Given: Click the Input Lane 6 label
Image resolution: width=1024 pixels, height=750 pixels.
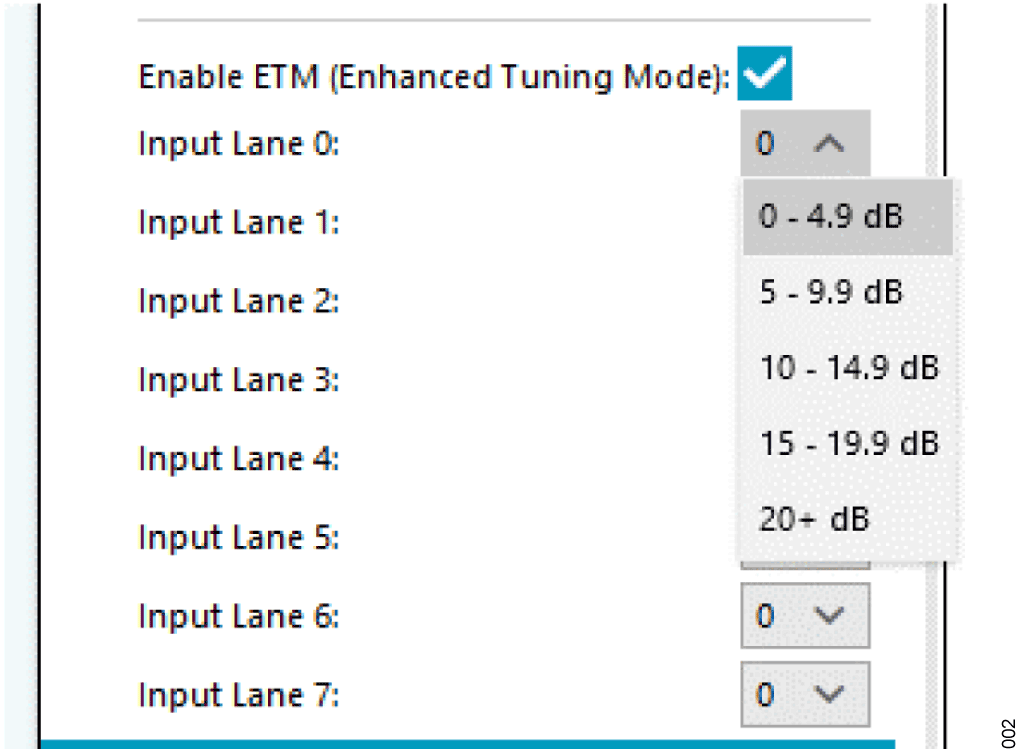Looking at the screenshot, I should [x=239, y=616].
